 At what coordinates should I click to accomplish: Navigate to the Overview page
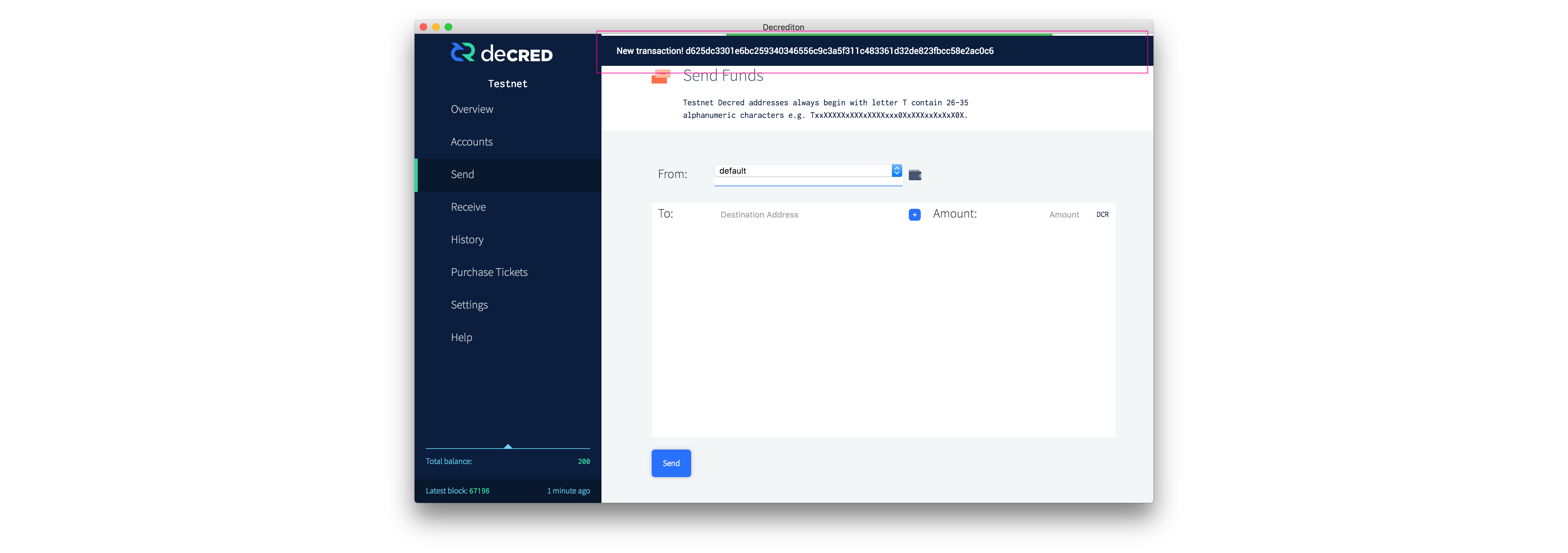click(472, 109)
